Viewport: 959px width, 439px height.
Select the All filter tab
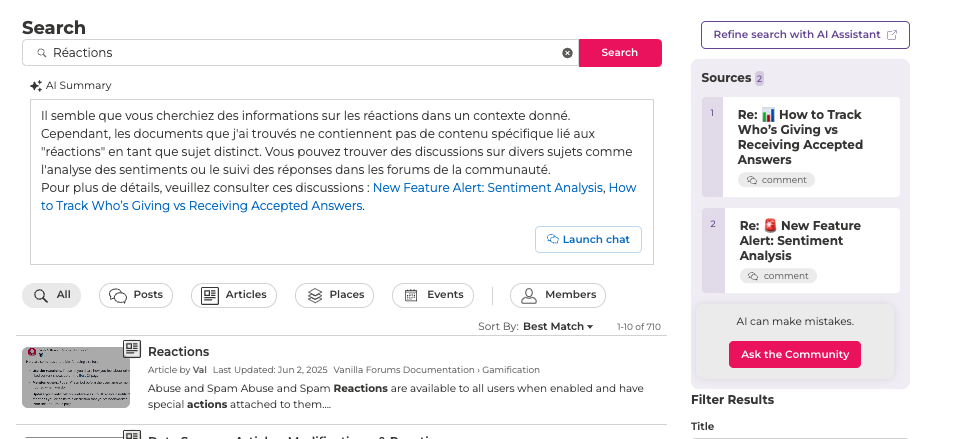point(51,295)
